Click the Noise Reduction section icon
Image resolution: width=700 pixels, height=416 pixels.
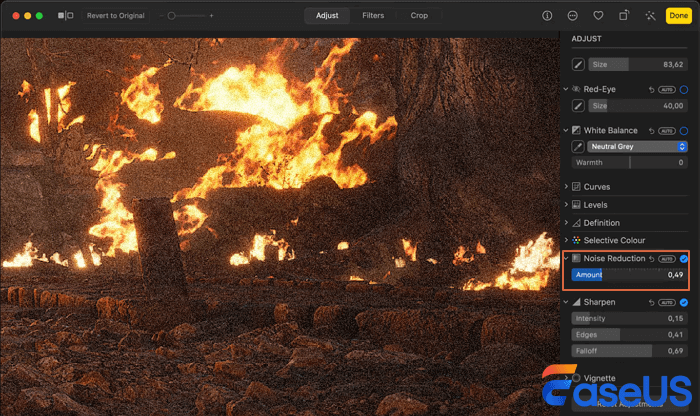pyautogui.click(x=576, y=258)
